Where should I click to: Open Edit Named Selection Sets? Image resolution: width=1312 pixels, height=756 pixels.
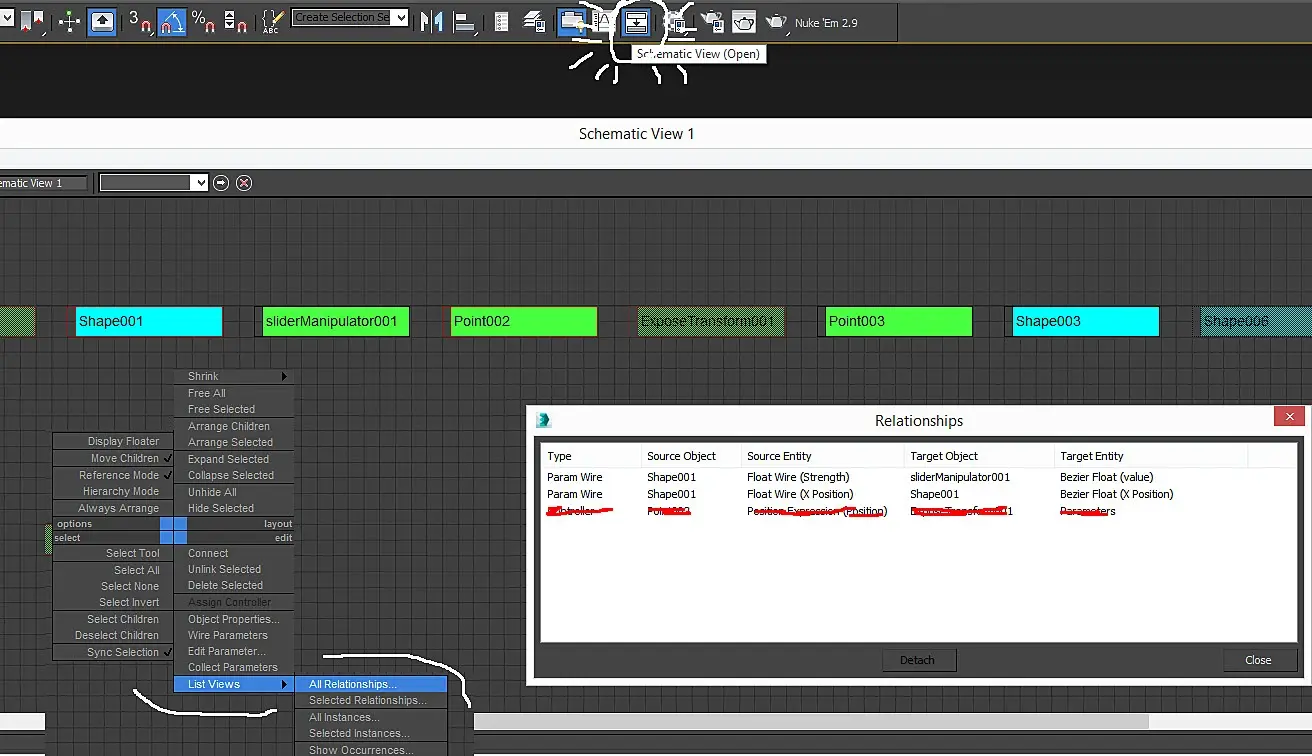[271, 21]
